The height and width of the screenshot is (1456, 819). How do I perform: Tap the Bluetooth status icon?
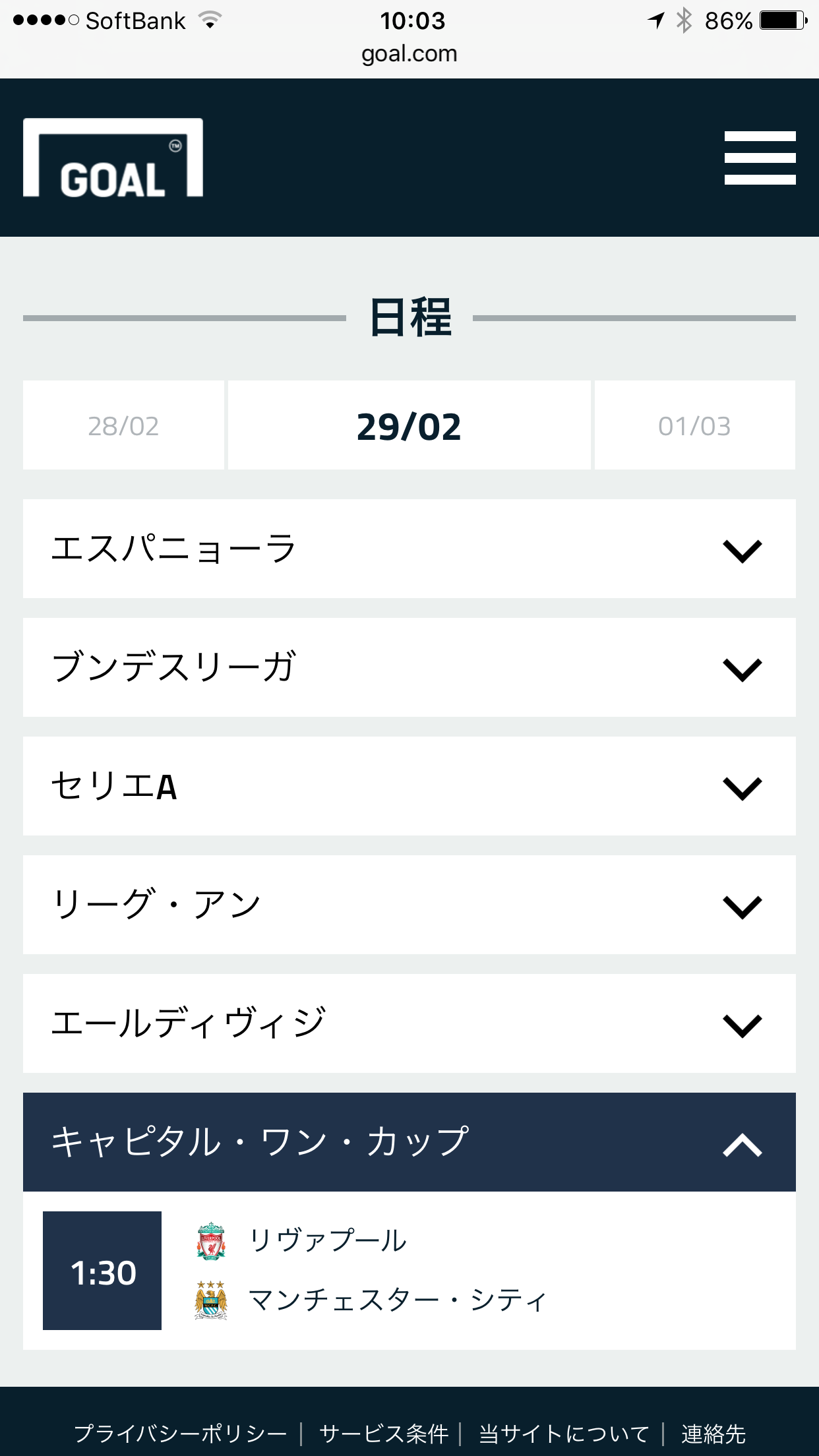point(684,20)
